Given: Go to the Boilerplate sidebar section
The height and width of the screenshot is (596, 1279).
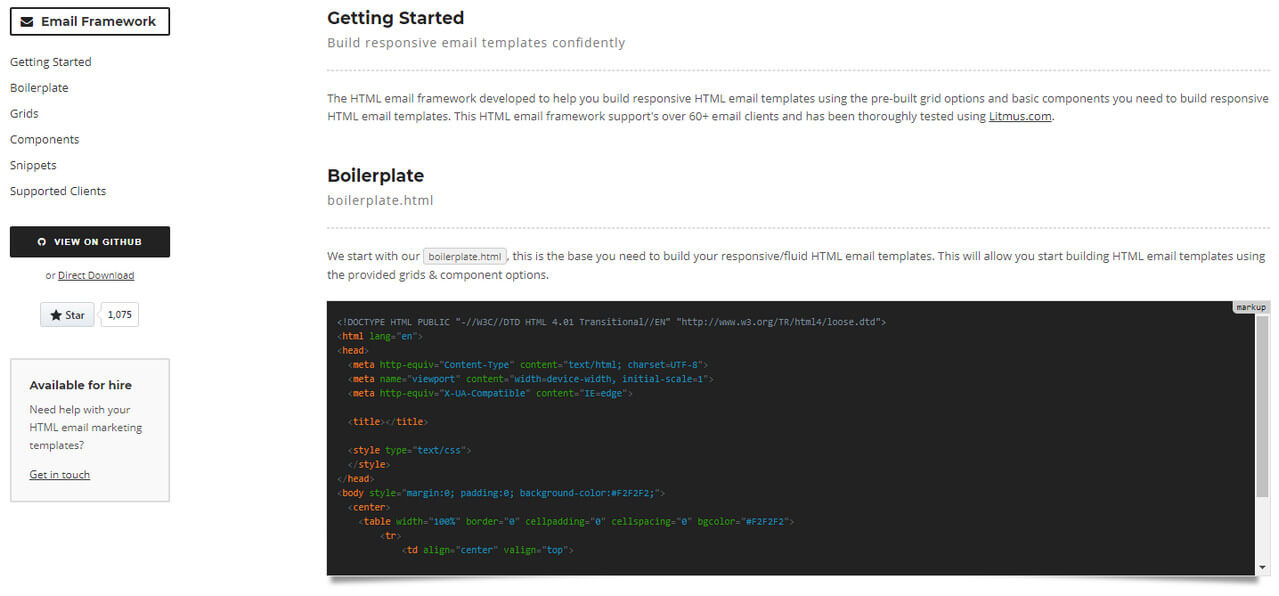Looking at the screenshot, I should 39,88.
